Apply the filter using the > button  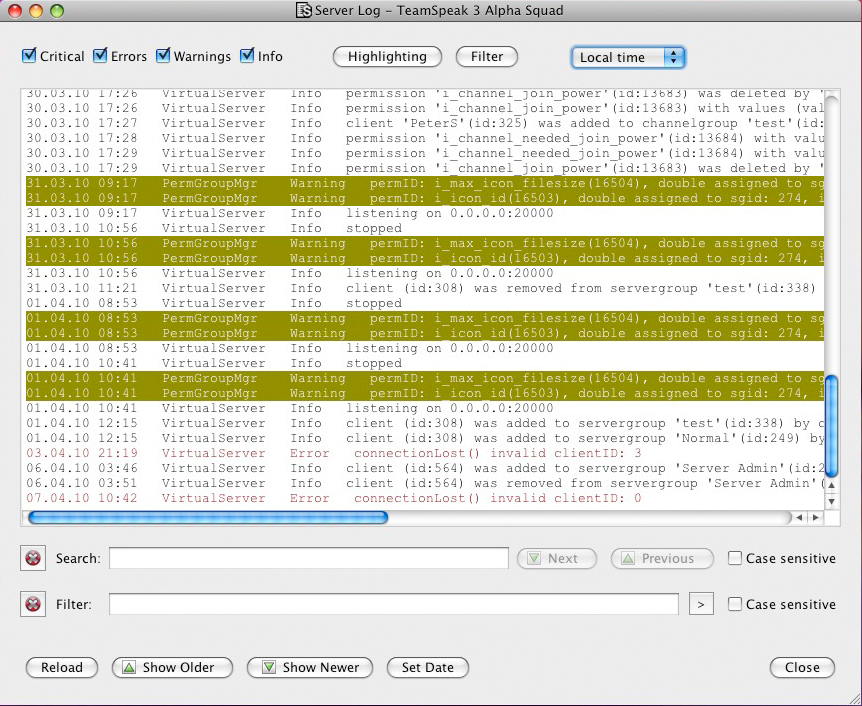tap(701, 604)
